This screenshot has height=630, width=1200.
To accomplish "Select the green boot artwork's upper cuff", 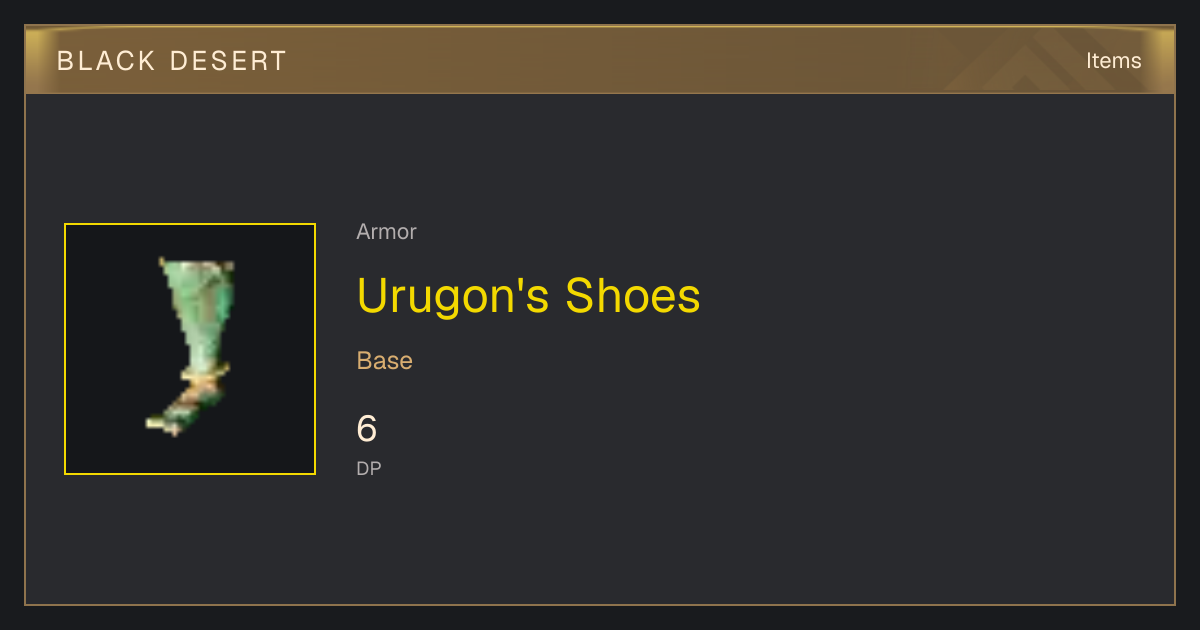I will pyautogui.click(x=197, y=267).
